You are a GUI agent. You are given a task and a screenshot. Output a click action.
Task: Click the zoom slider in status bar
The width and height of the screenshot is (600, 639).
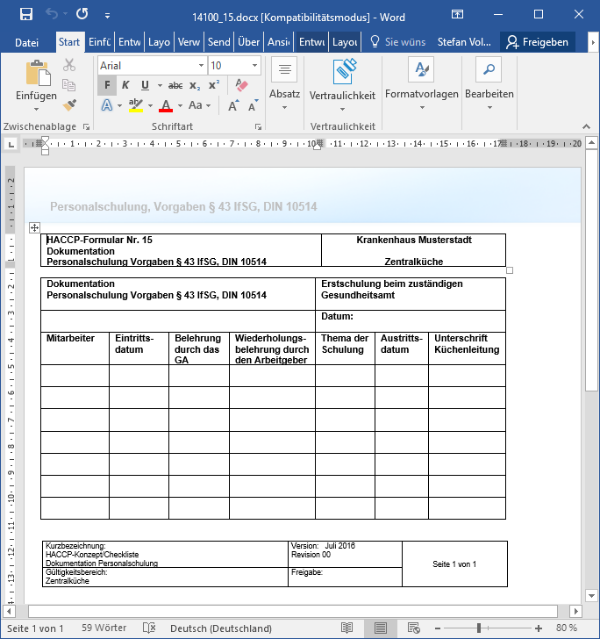tap(478, 628)
